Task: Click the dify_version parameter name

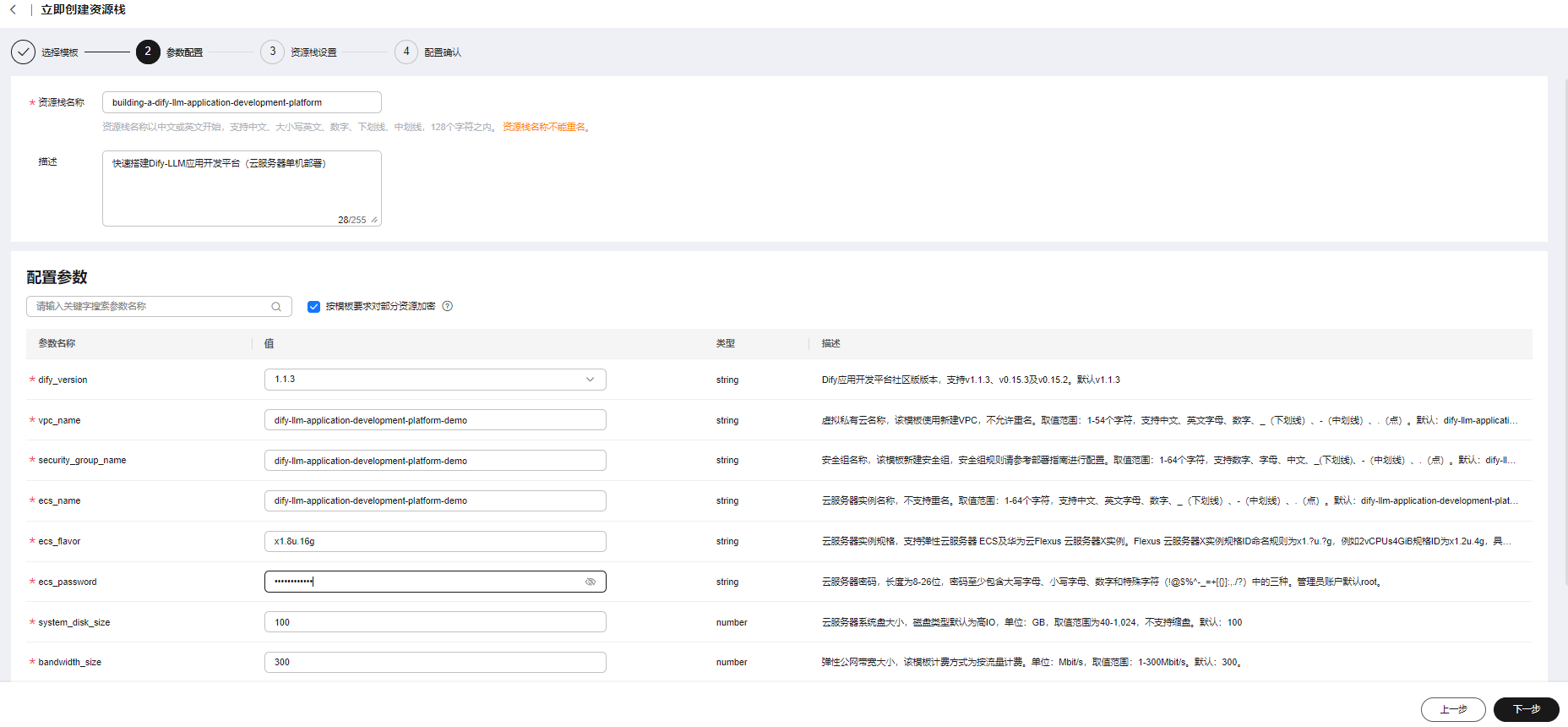Action: [x=63, y=380]
